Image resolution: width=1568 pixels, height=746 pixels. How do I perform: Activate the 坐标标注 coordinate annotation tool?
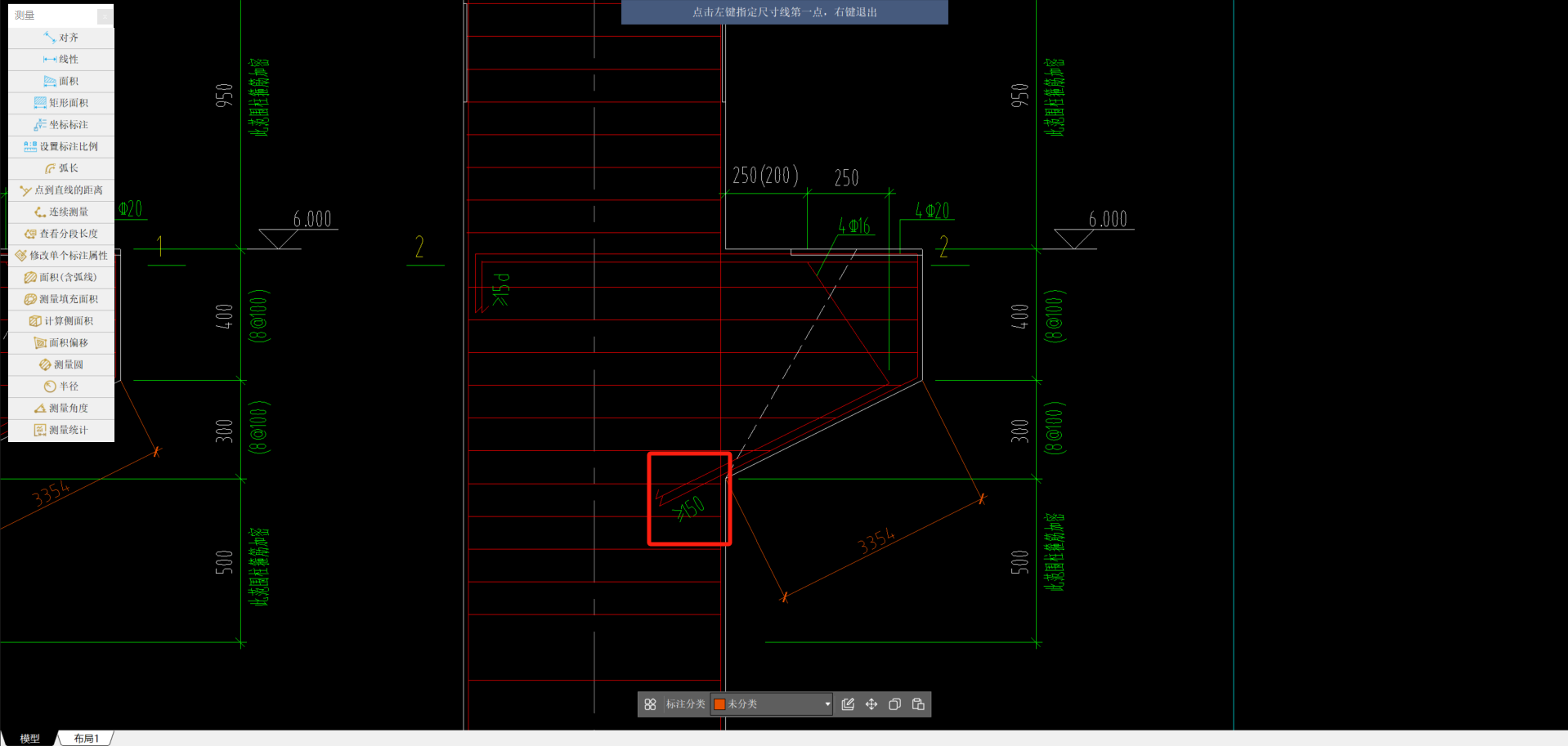click(61, 125)
